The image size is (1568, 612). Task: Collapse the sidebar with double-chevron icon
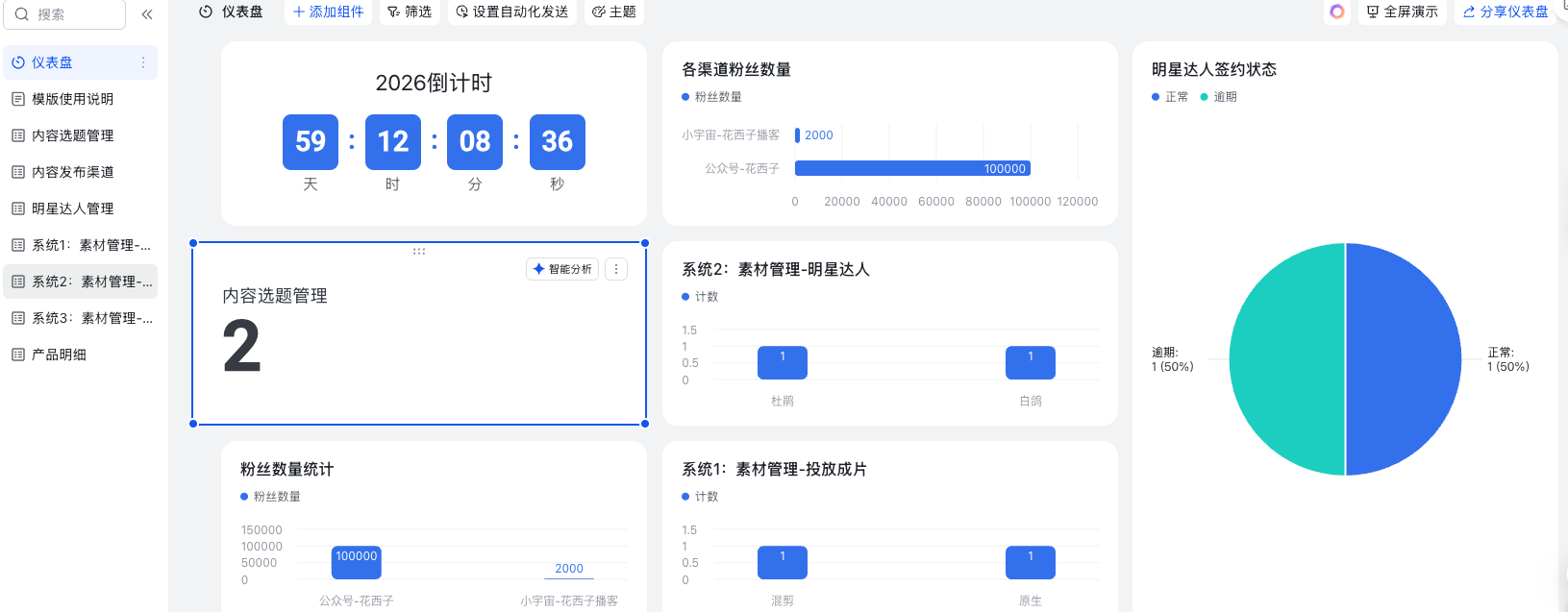pos(147,14)
